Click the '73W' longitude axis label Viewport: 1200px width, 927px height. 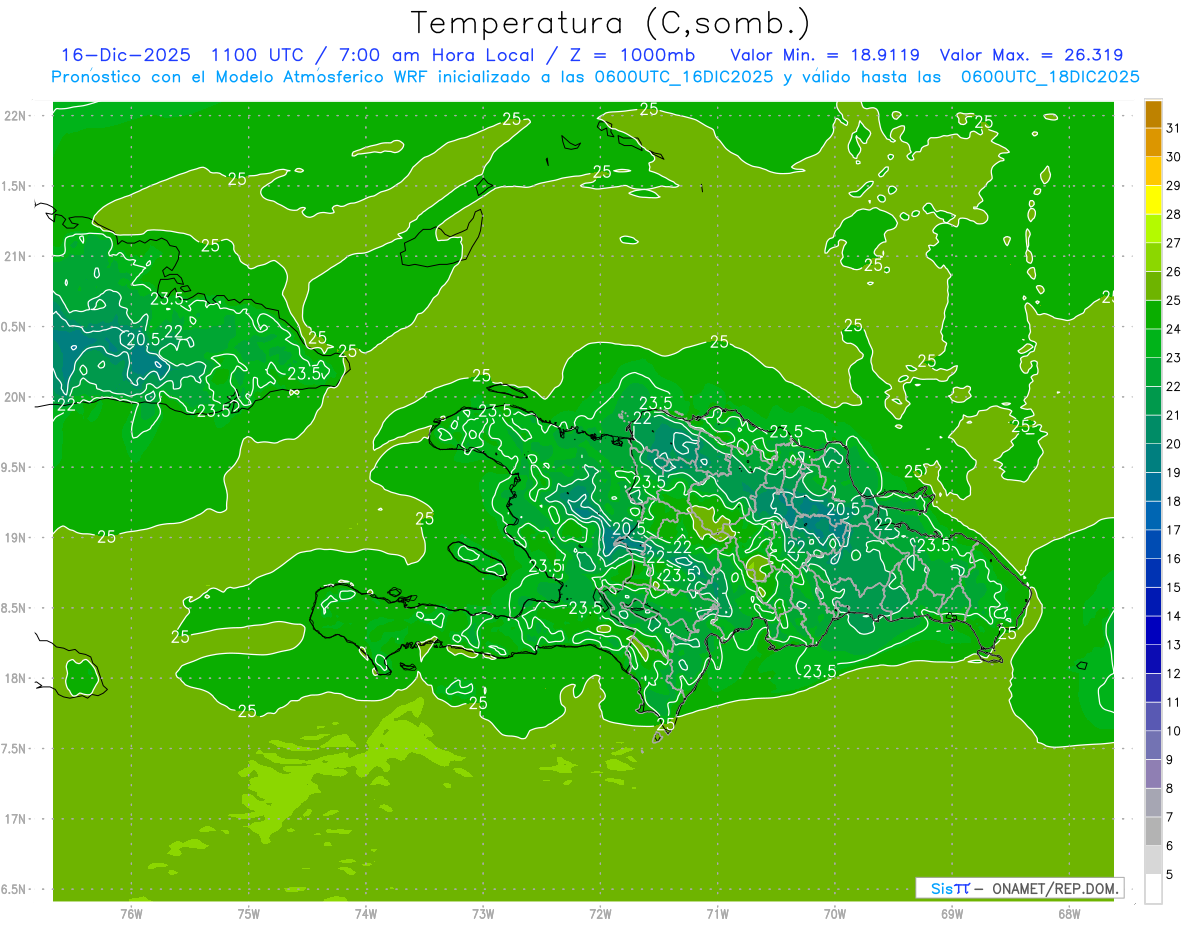(483, 913)
